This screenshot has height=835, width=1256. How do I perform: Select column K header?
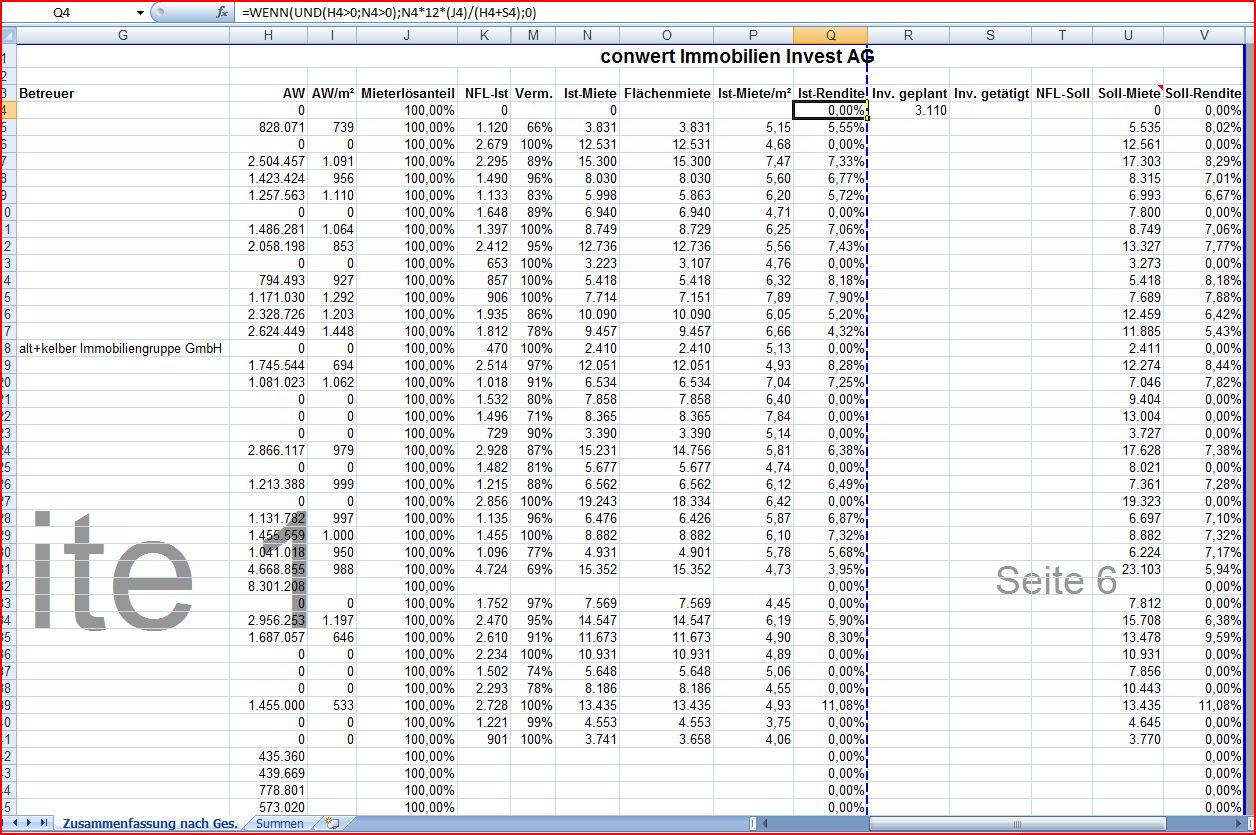[484, 35]
